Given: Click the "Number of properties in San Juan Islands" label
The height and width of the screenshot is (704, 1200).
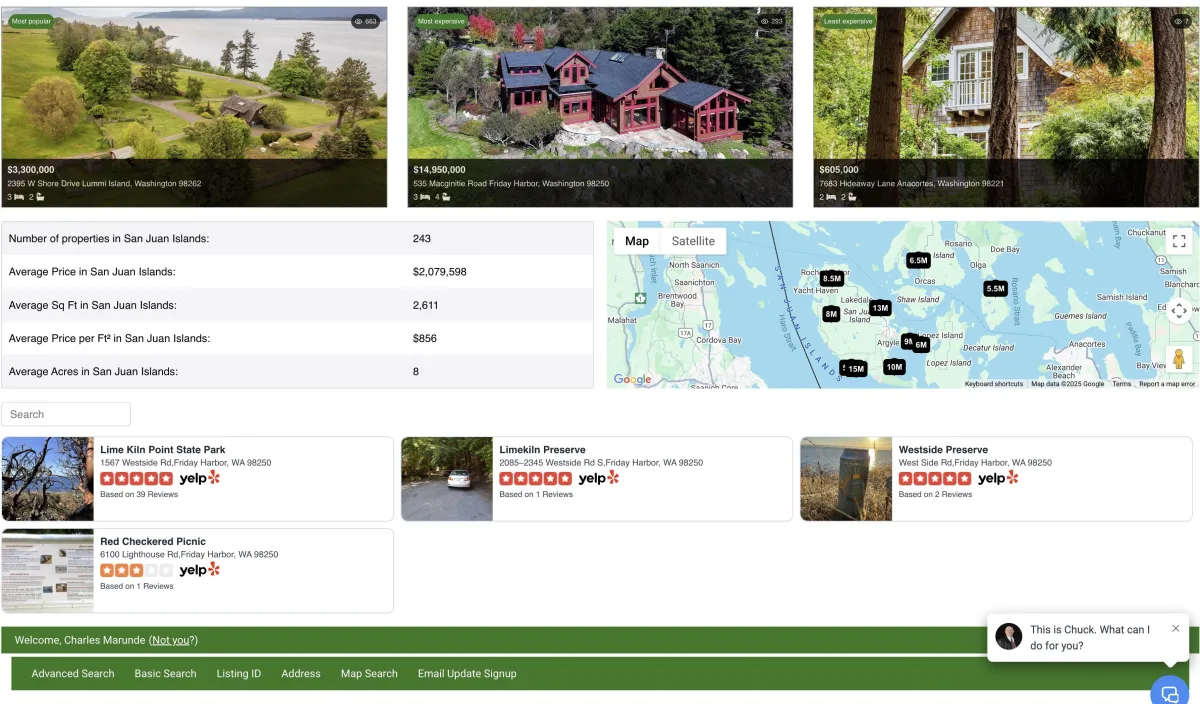Looking at the screenshot, I should [109, 239].
